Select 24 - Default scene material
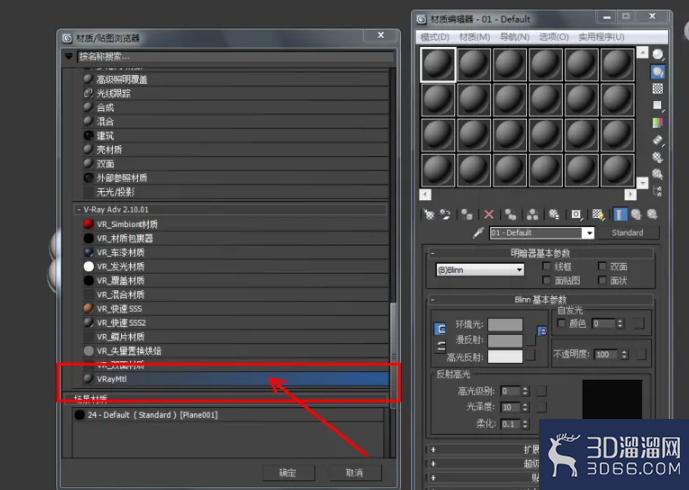The image size is (689, 490). 228,415
